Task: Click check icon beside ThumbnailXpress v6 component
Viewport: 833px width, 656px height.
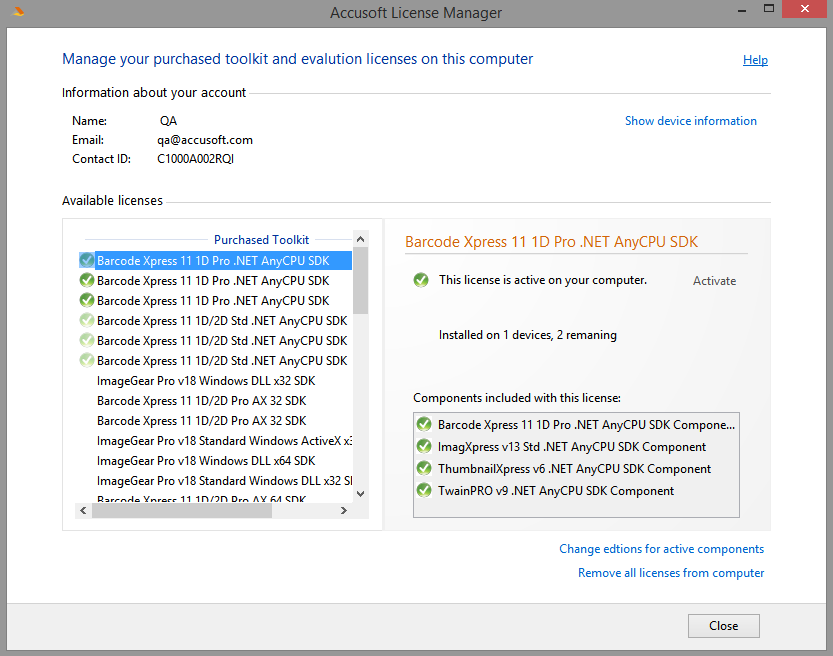Action: (424, 468)
